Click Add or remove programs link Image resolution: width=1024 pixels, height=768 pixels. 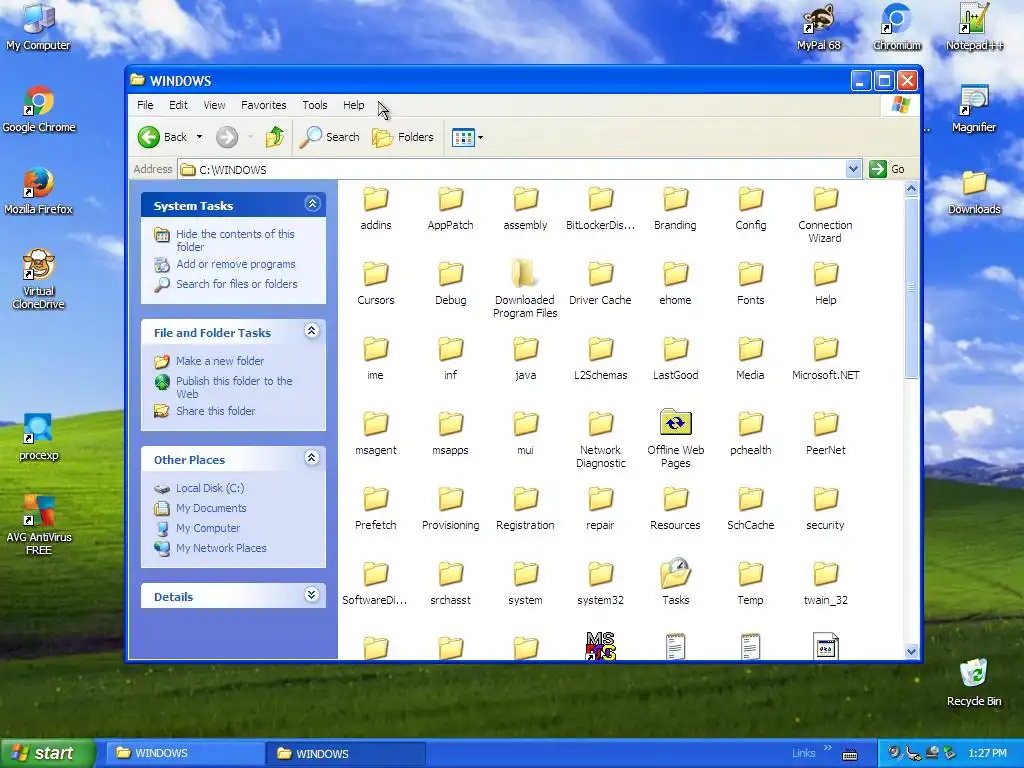[x=236, y=264]
